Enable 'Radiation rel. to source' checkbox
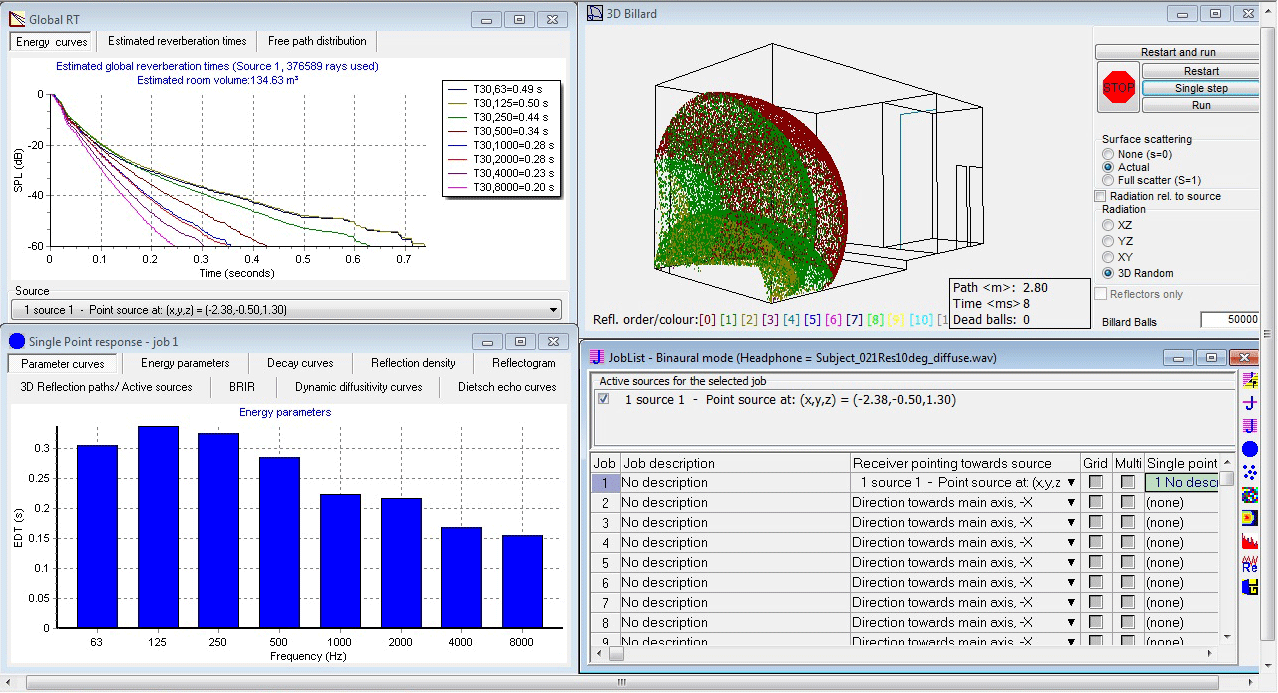This screenshot has height=693, width=1278. pos(1101,196)
